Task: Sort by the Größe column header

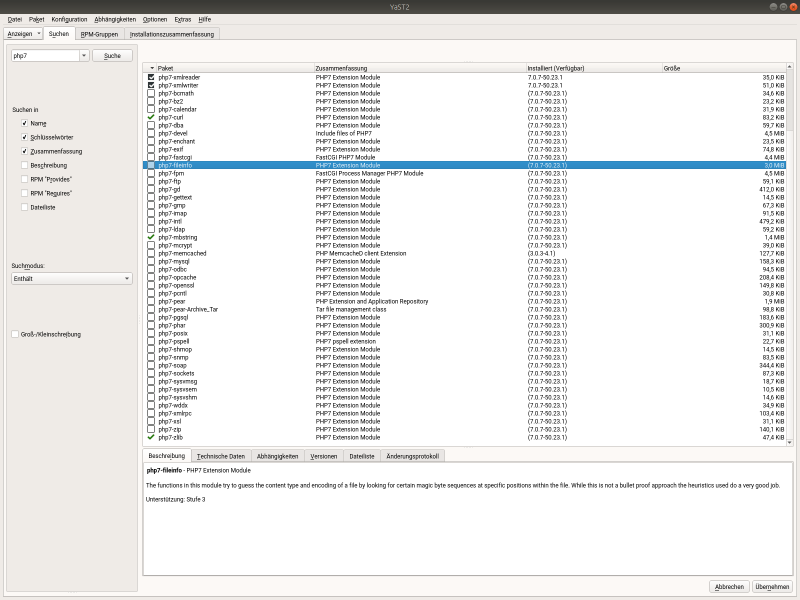Action: [x=723, y=68]
